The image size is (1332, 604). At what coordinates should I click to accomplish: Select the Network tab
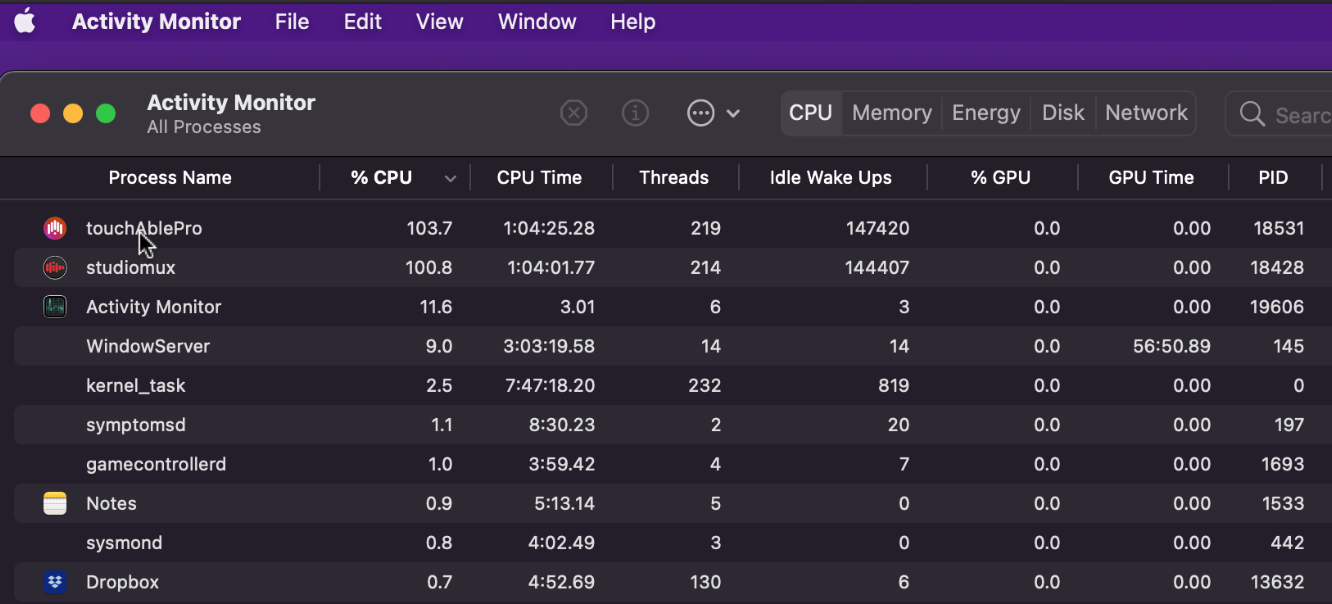tap(1146, 113)
